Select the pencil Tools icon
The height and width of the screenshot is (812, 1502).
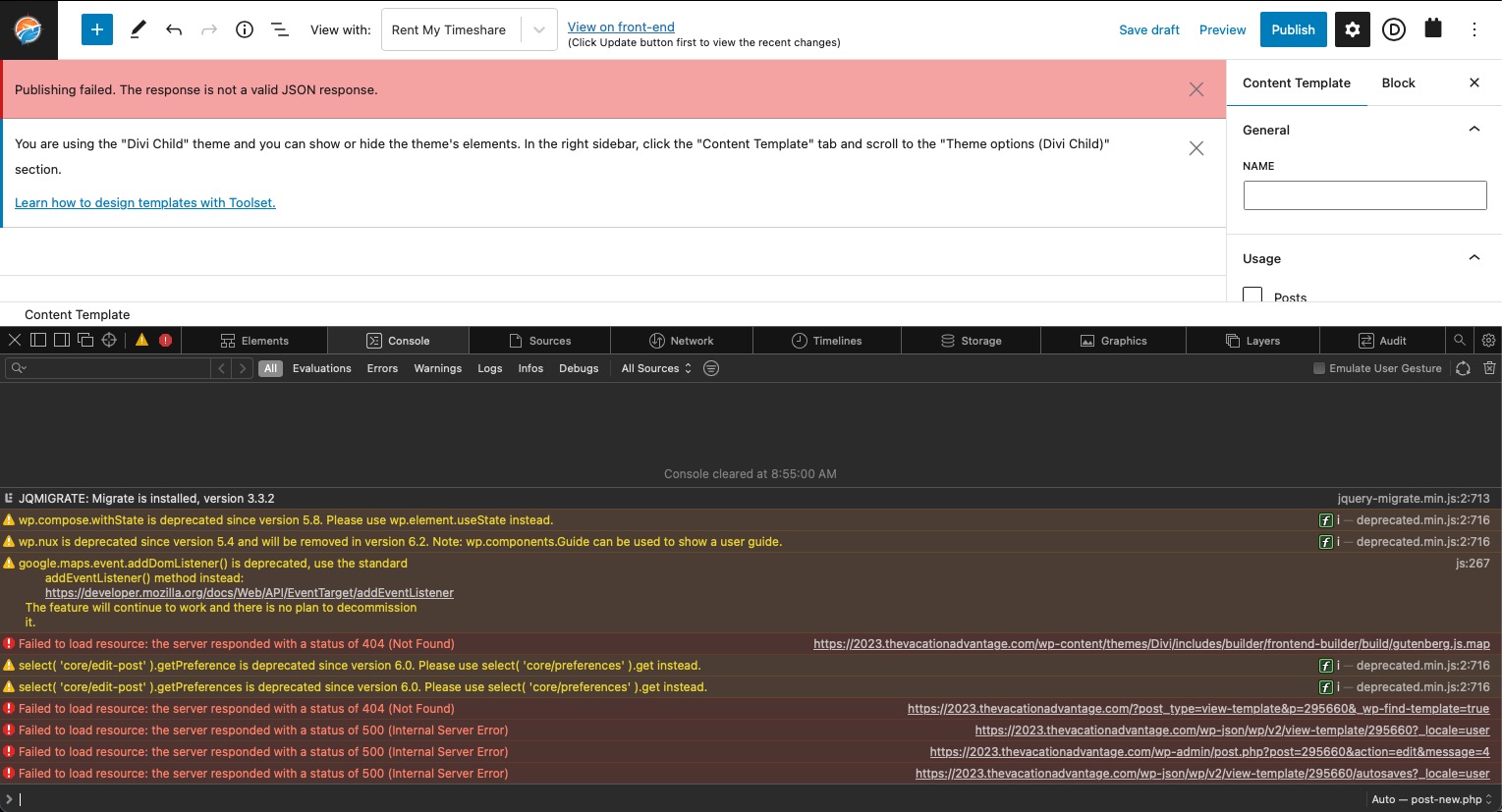[139, 29]
